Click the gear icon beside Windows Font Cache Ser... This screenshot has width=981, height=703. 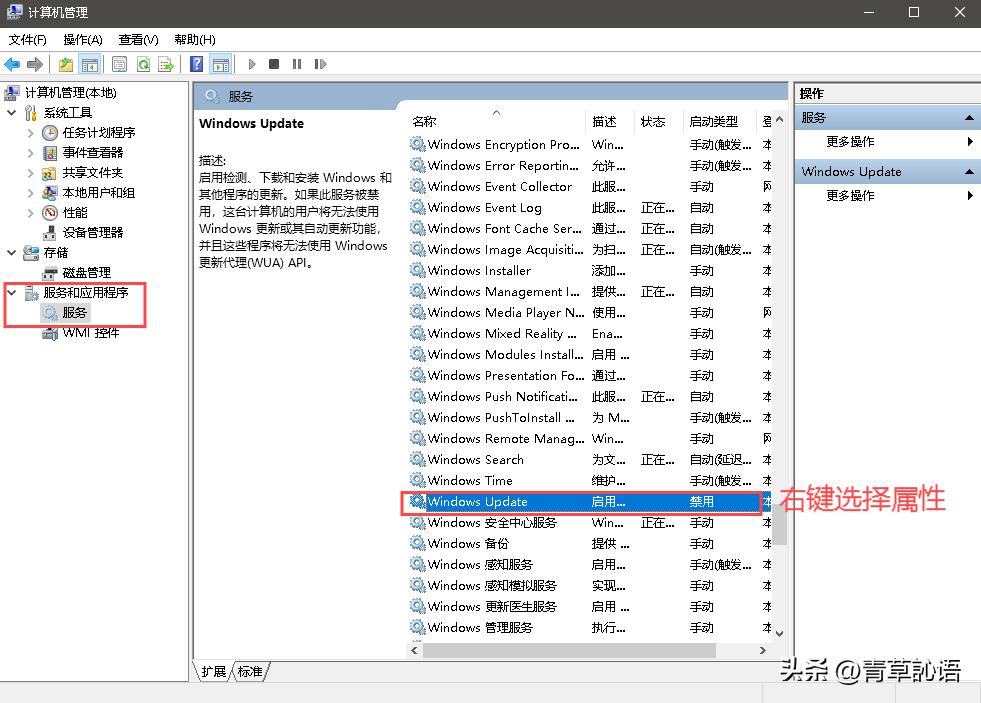tap(417, 228)
